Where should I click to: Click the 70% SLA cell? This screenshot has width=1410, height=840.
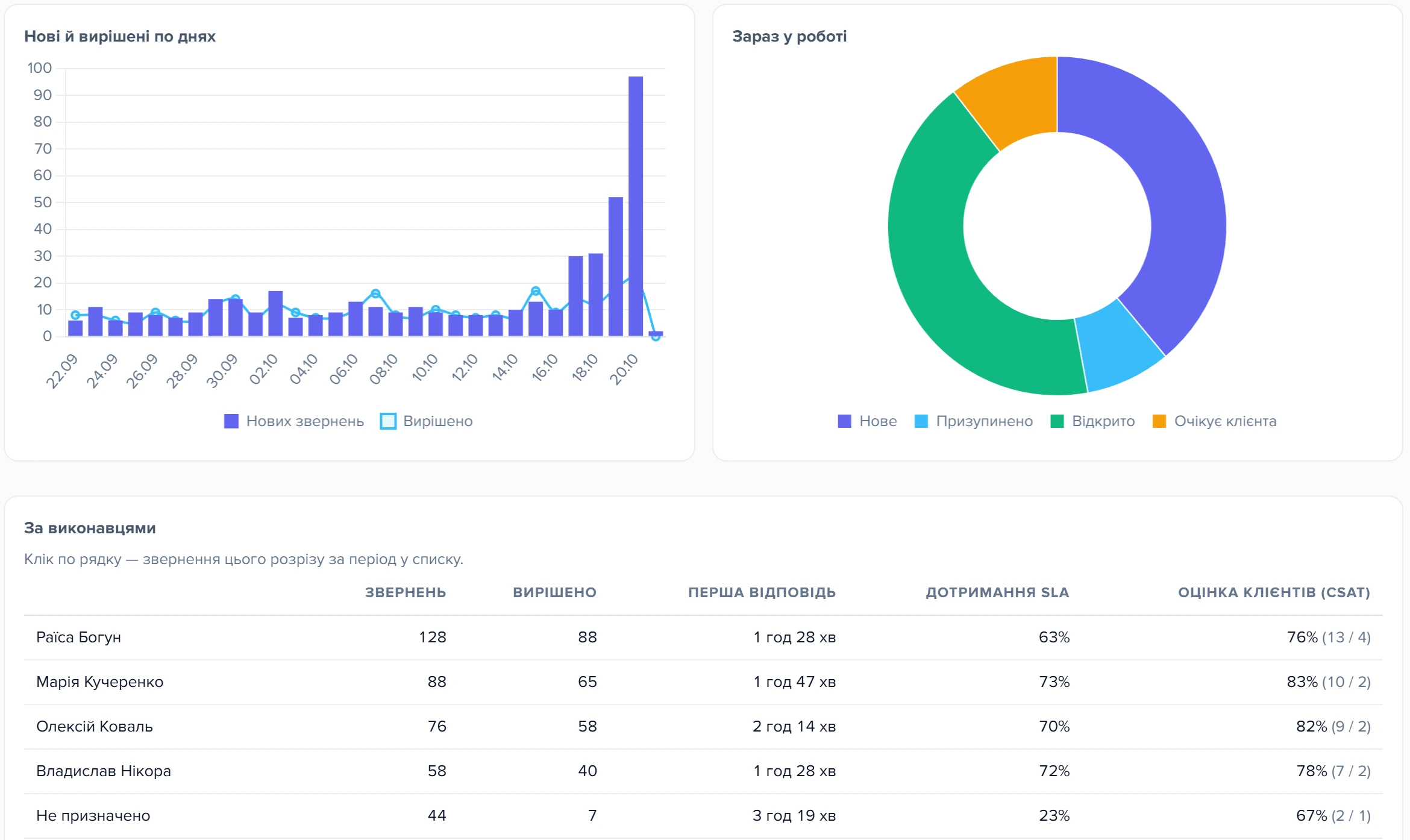(x=1054, y=727)
